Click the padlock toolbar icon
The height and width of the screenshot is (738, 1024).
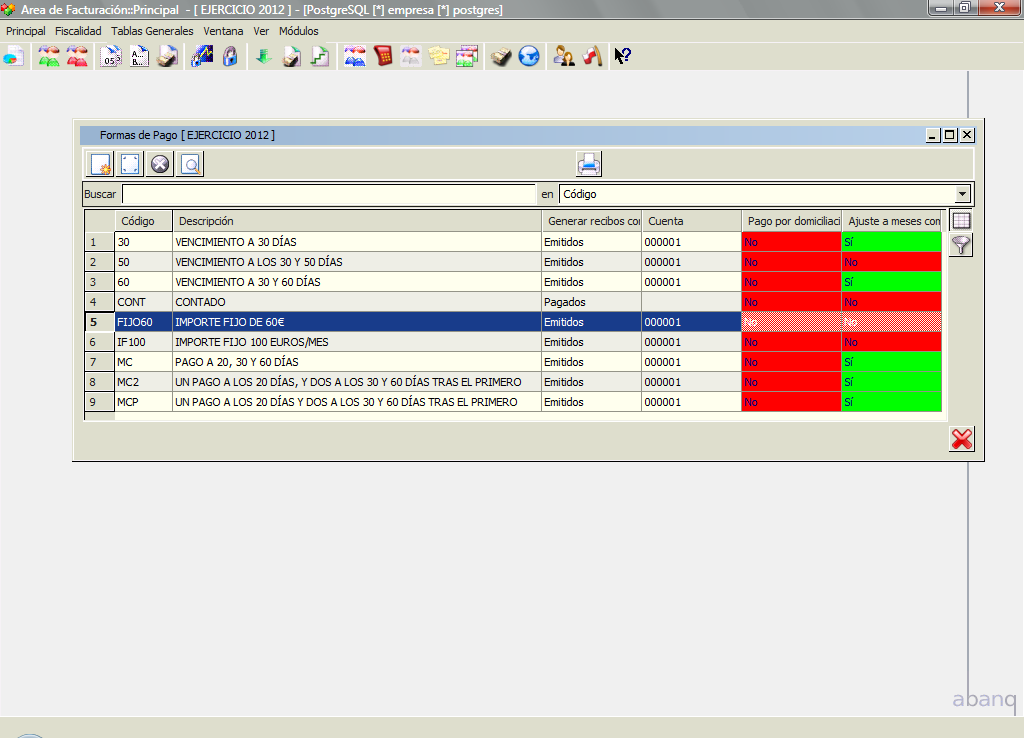[x=230, y=56]
